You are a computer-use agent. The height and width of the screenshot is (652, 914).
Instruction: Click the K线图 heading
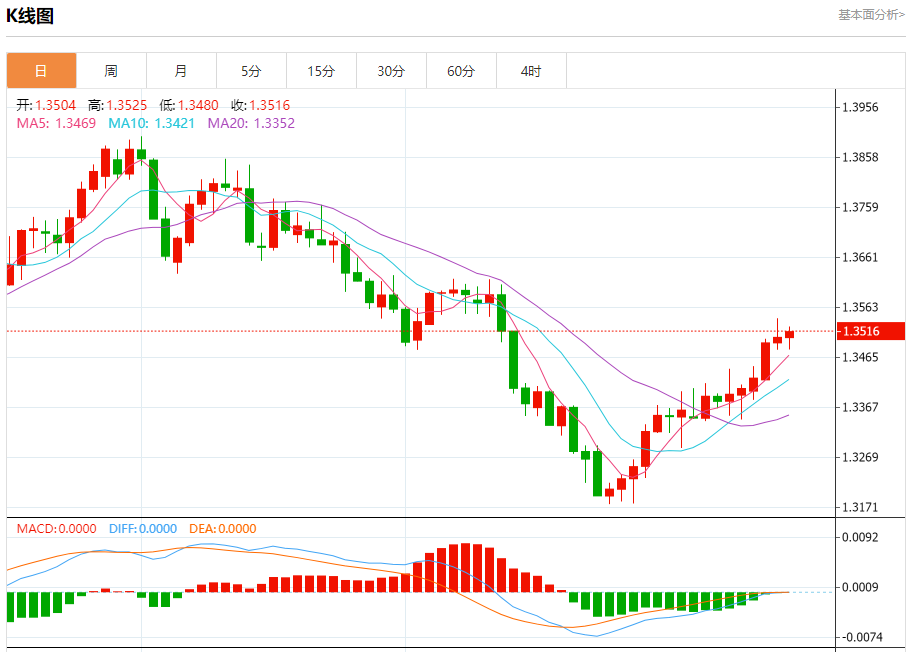pyautogui.click(x=30, y=16)
